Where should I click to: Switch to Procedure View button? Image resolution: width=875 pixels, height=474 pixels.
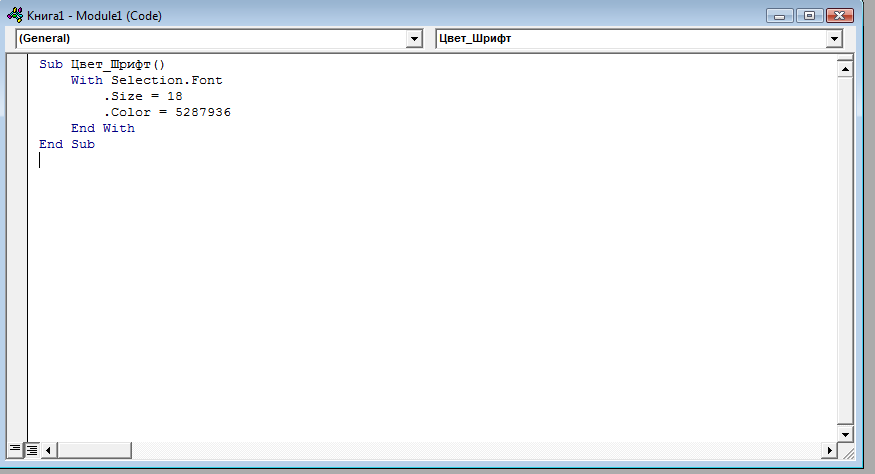pyautogui.click(x=15, y=449)
